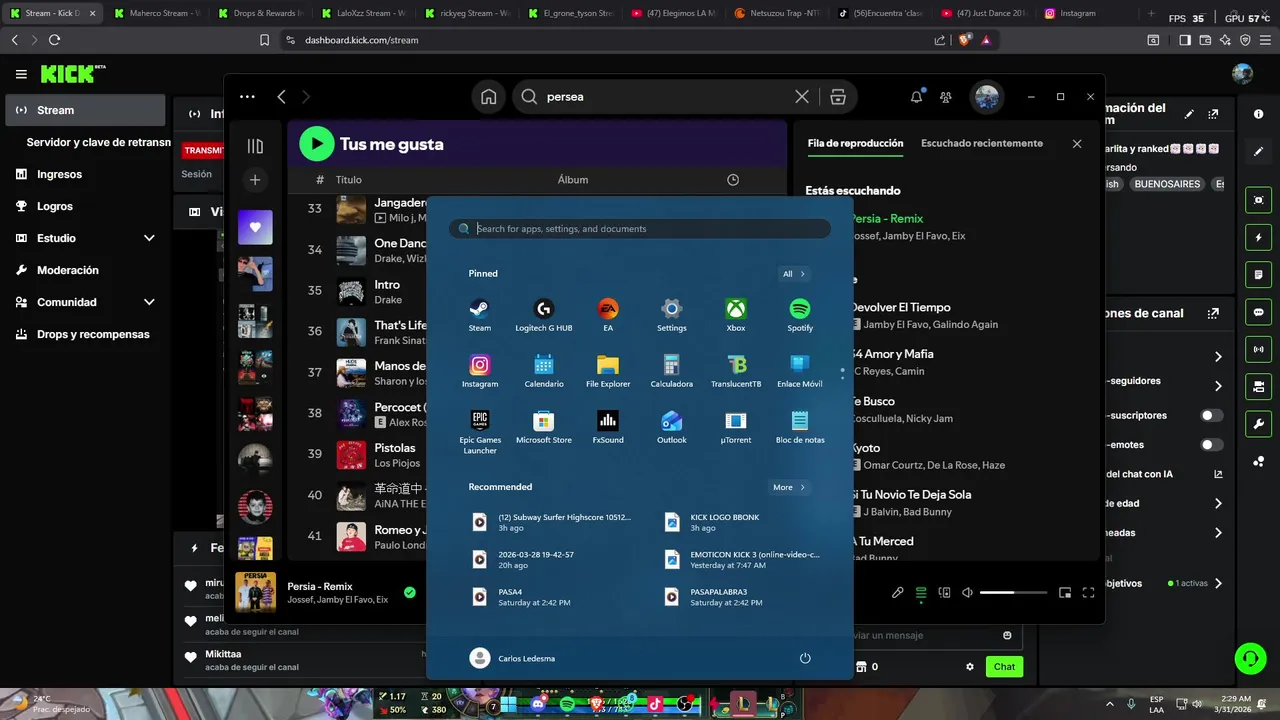Toggle liked checkmark for Persia - Remix

point(410,592)
